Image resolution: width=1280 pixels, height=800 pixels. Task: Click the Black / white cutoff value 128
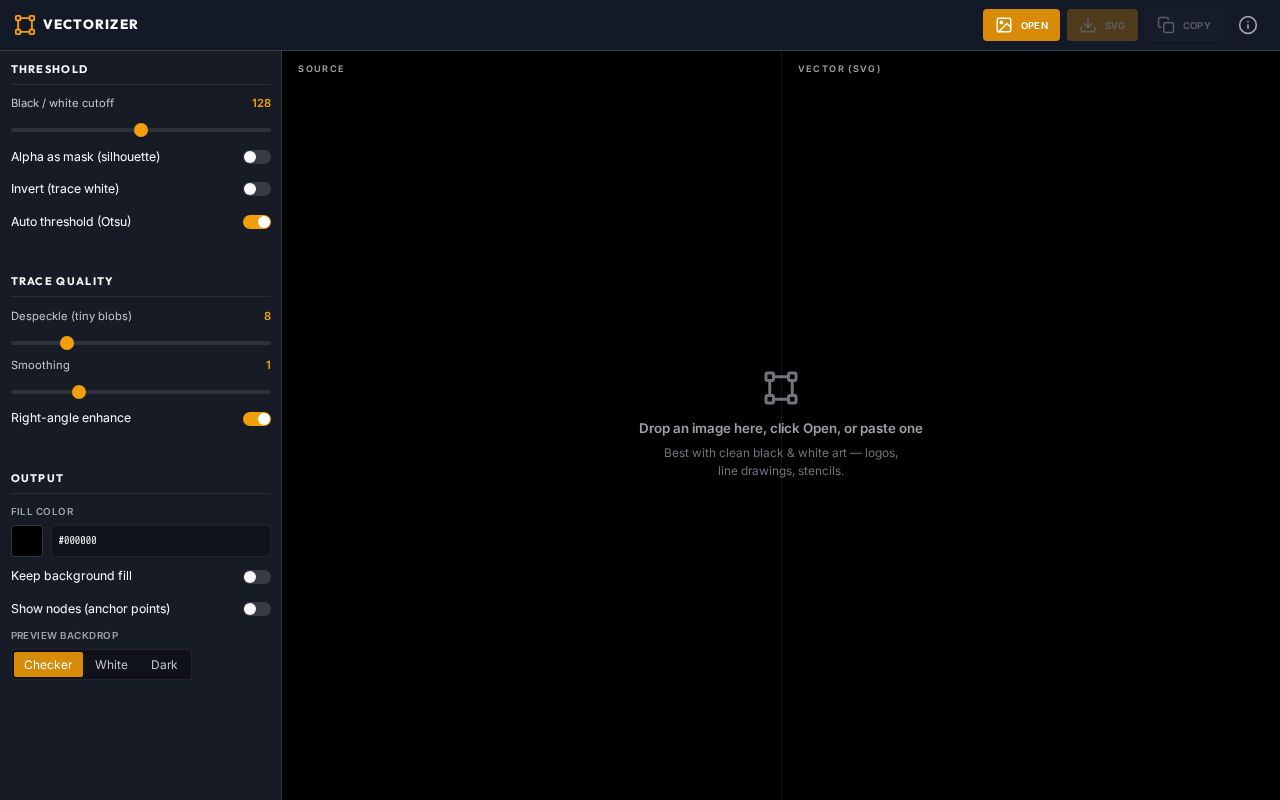click(261, 103)
